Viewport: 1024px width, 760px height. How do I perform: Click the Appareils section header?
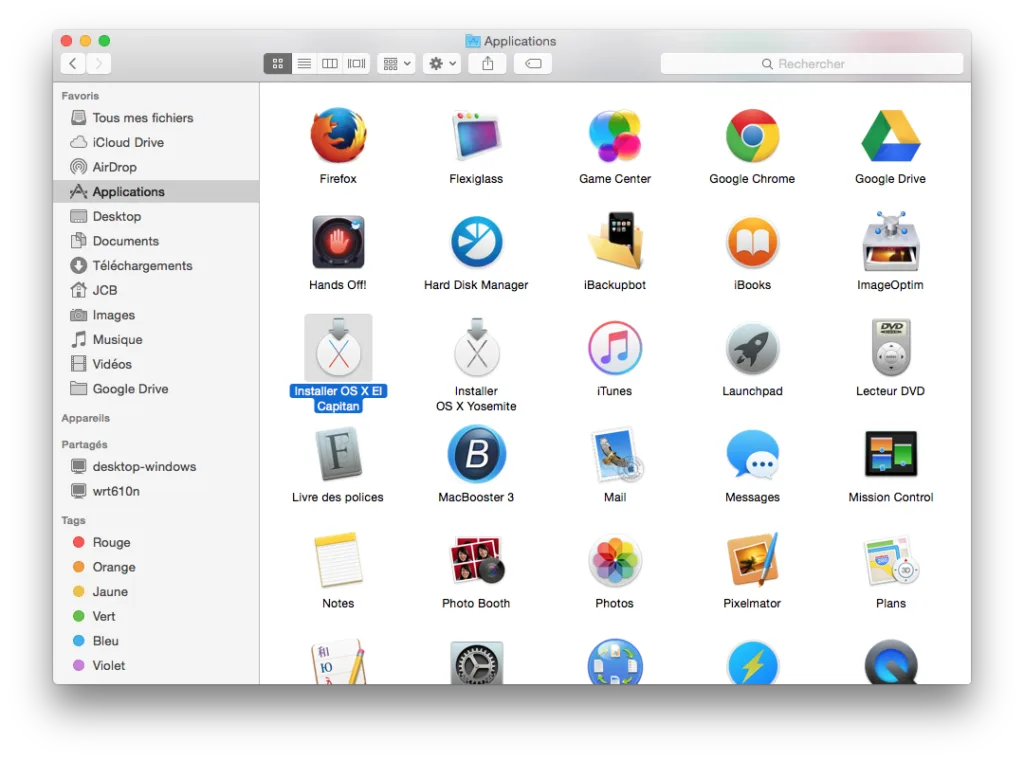pyautogui.click(x=86, y=418)
